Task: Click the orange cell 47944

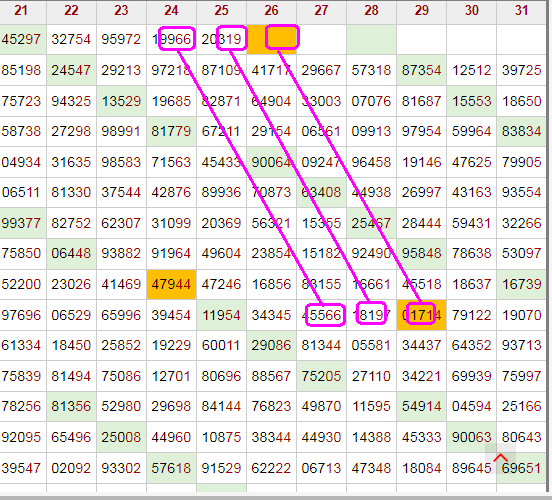Action: click(x=171, y=284)
